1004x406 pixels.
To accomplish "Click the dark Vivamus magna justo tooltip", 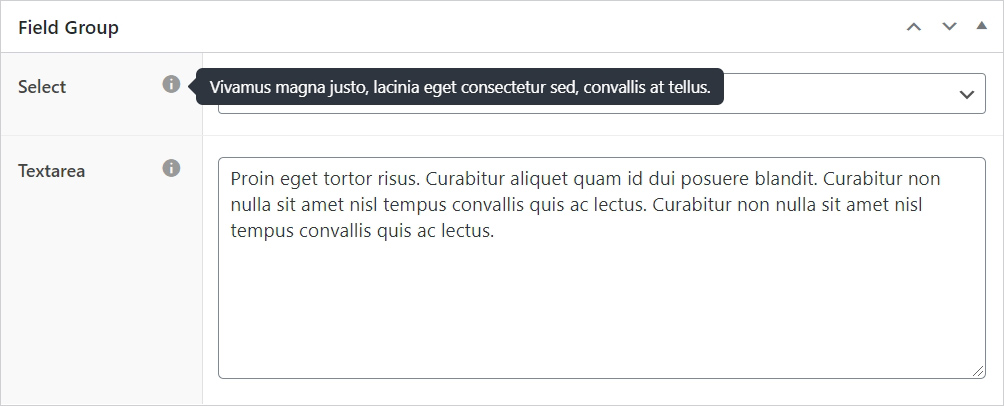I will [x=459, y=86].
